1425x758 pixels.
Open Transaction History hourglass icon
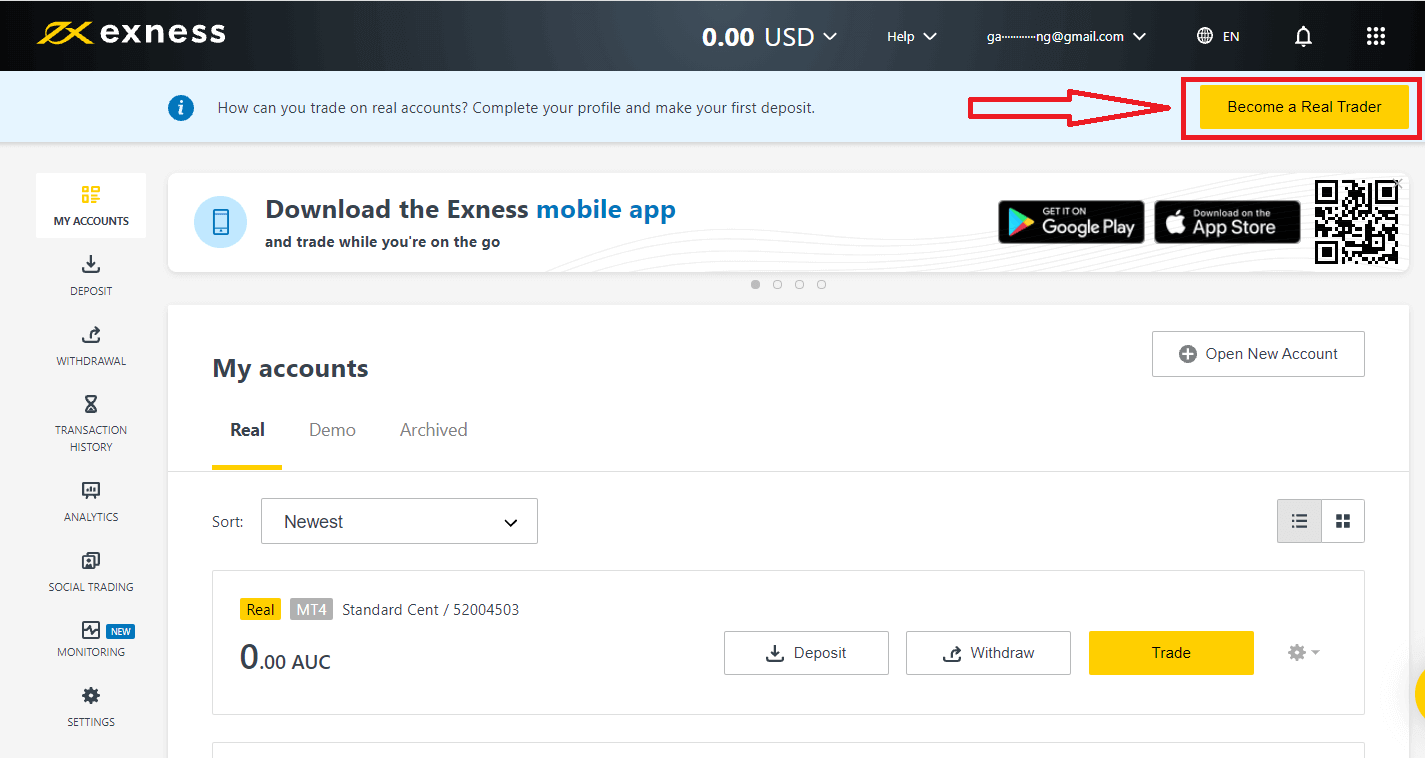91,404
